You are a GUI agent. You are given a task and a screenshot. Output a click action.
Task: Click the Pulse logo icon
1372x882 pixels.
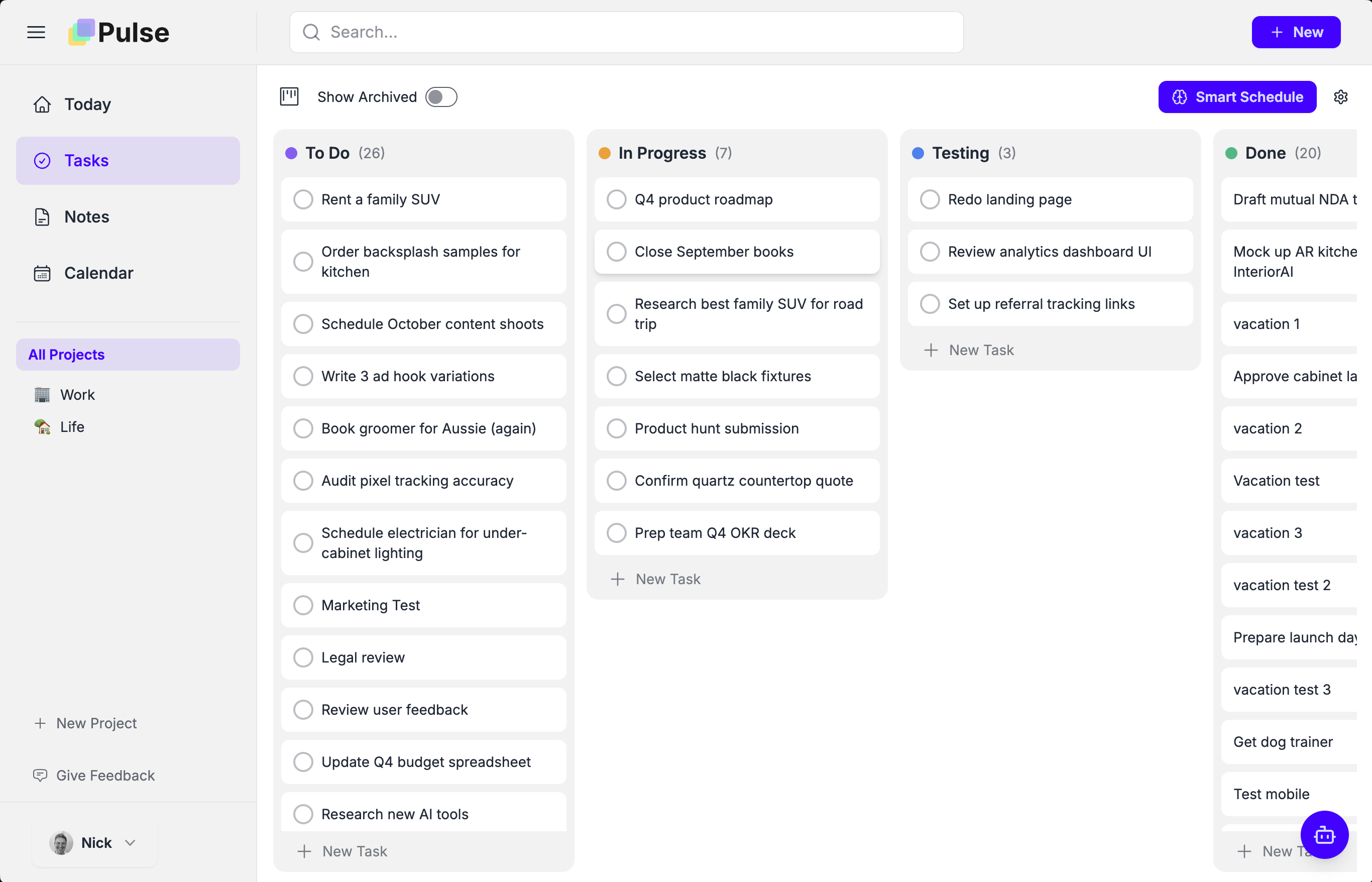pos(82,32)
